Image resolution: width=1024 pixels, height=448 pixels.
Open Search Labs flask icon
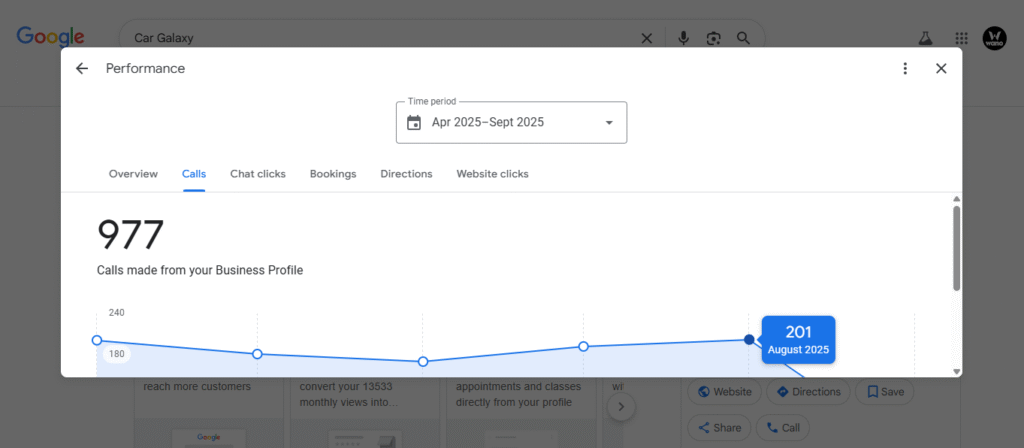925,38
